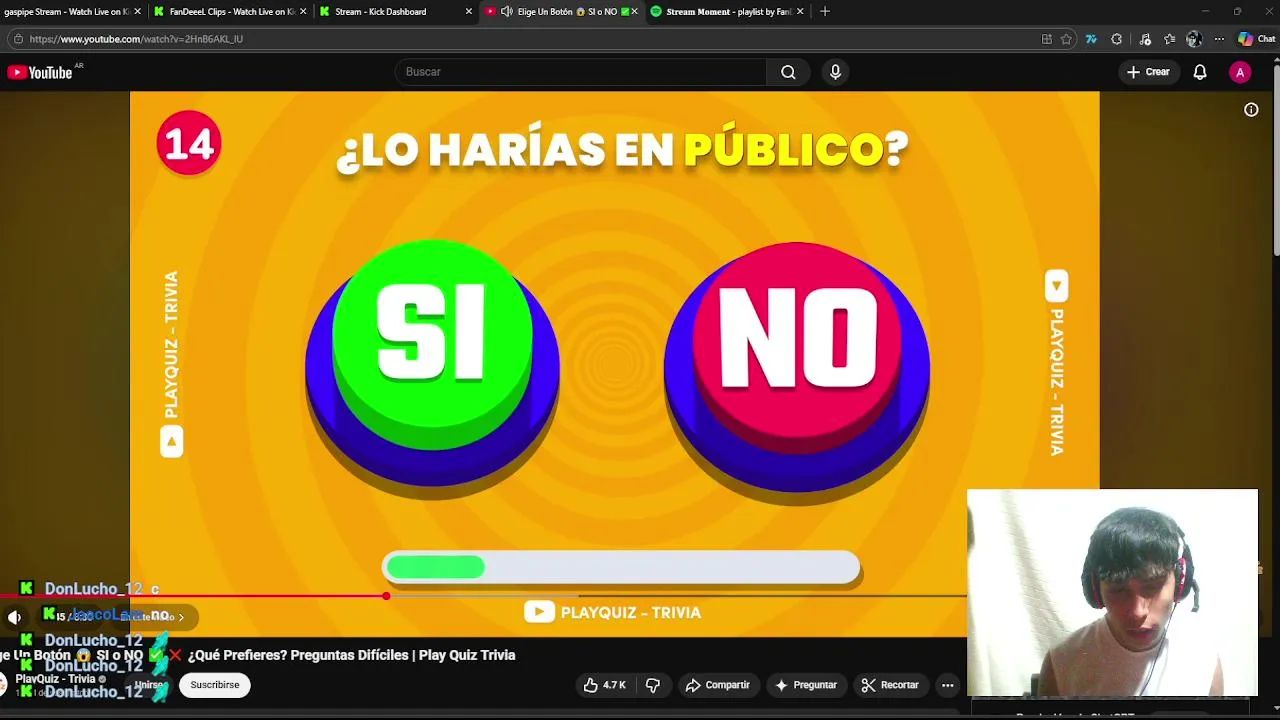This screenshot has height=720, width=1280.
Task: Click the Compartir share button
Action: point(718,685)
